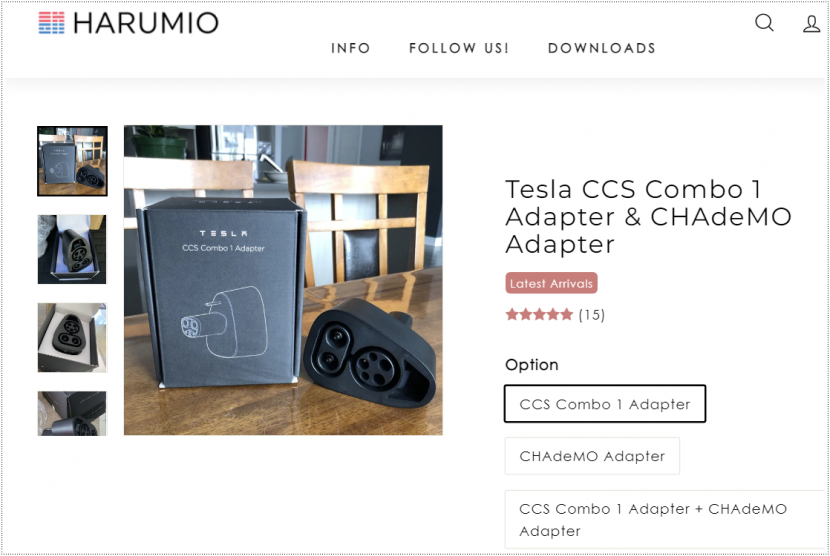Click the main product photo
The height and width of the screenshot is (556, 830).
[x=283, y=280]
